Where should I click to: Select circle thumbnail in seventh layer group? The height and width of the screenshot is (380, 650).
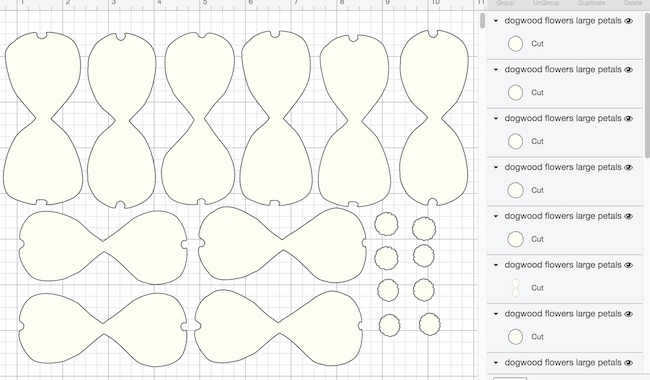tap(515, 337)
